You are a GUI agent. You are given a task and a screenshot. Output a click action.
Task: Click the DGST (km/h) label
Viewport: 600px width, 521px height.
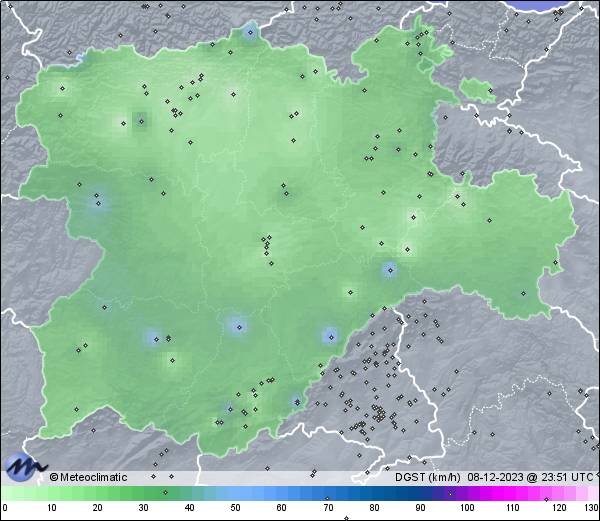coord(428,477)
